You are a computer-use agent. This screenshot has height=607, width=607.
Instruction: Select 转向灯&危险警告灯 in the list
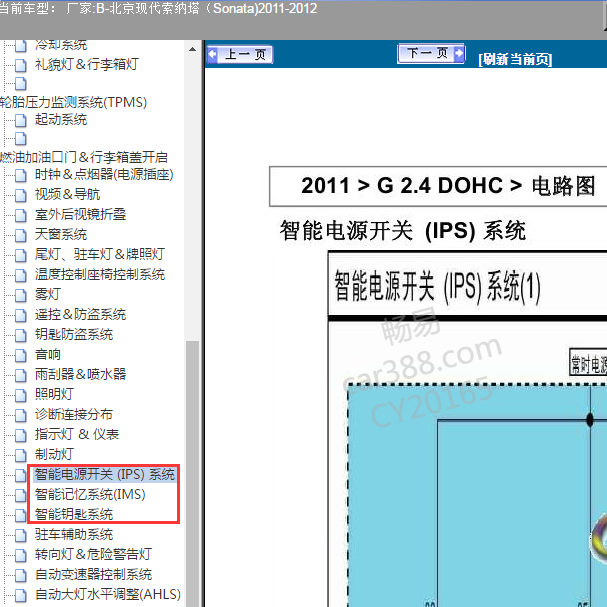tap(93, 554)
